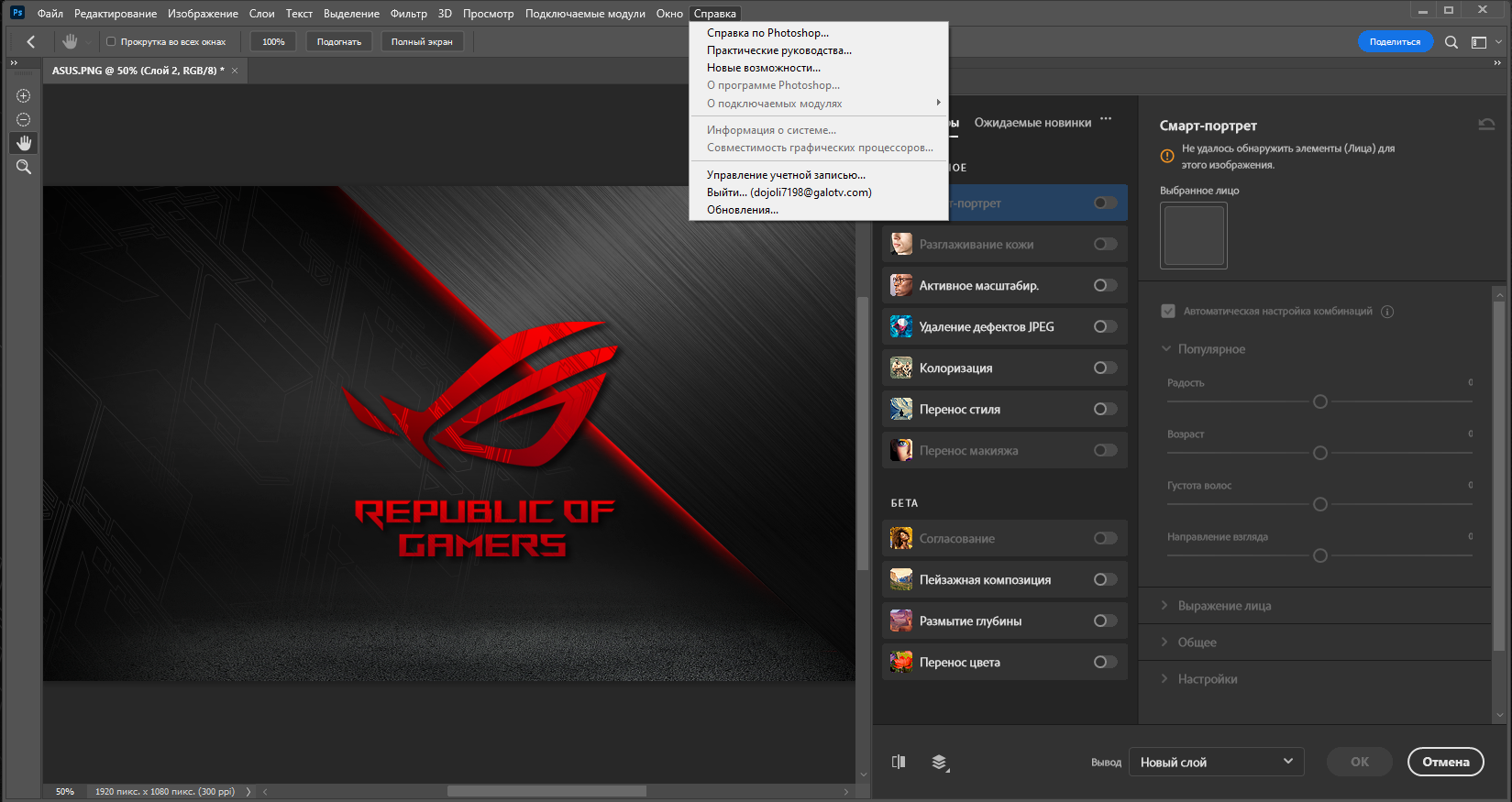Click the Радость slider handle

[x=1320, y=401]
